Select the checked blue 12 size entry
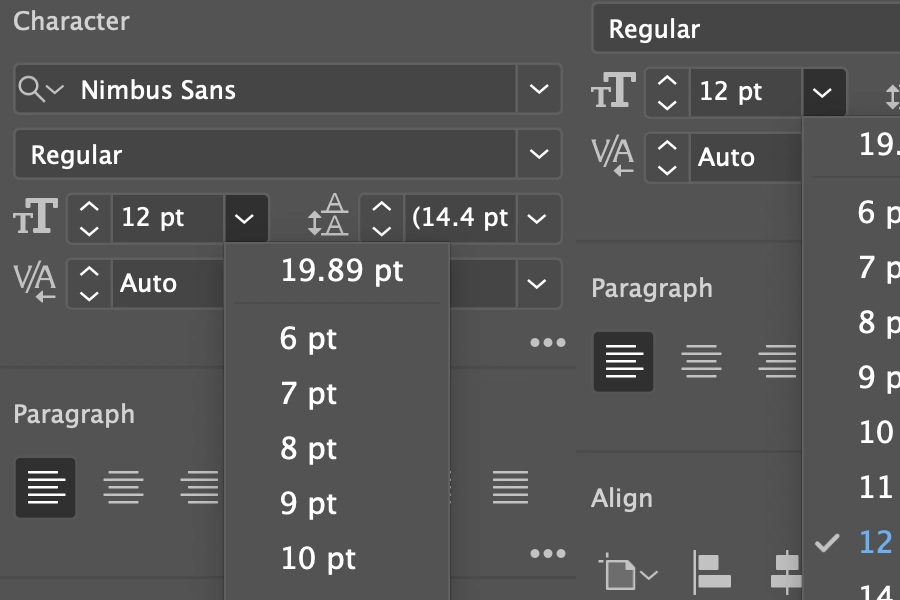Screen dimensions: 900x600 coord(876,543)
